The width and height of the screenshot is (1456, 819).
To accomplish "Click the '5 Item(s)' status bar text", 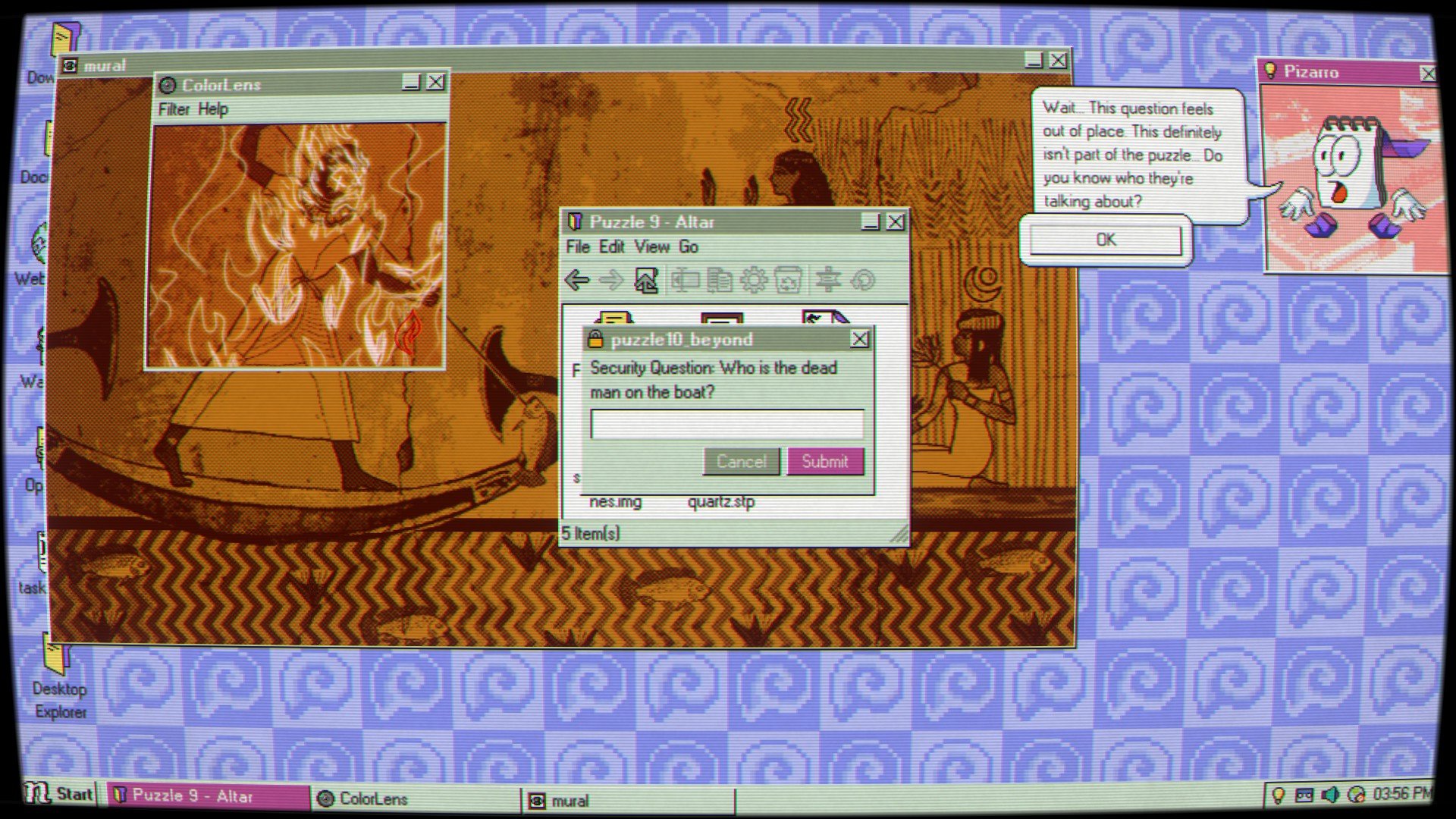I will 591,533.
